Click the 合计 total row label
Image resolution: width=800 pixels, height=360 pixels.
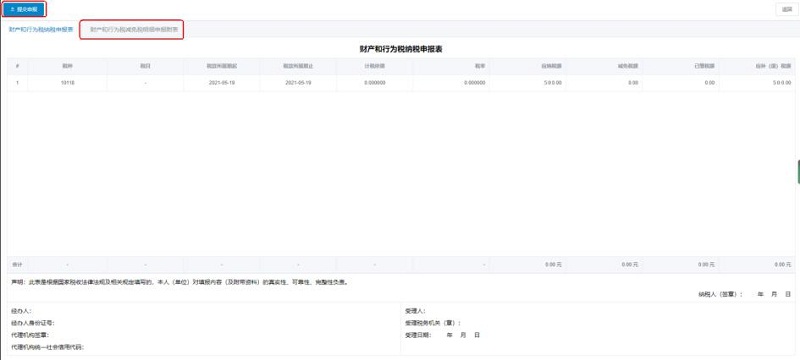tap(17, 265)
